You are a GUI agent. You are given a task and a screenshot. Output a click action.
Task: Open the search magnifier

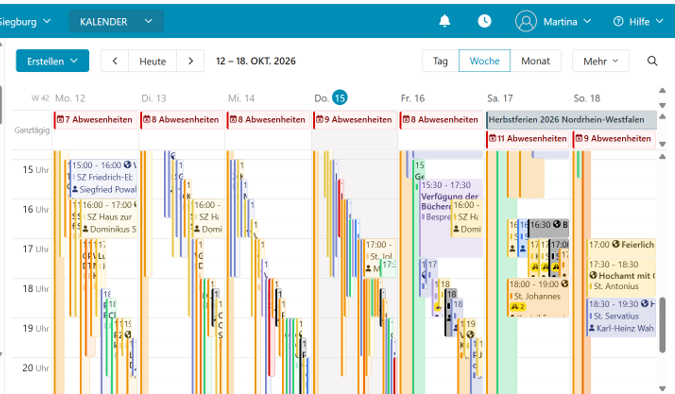pos(652,61)
